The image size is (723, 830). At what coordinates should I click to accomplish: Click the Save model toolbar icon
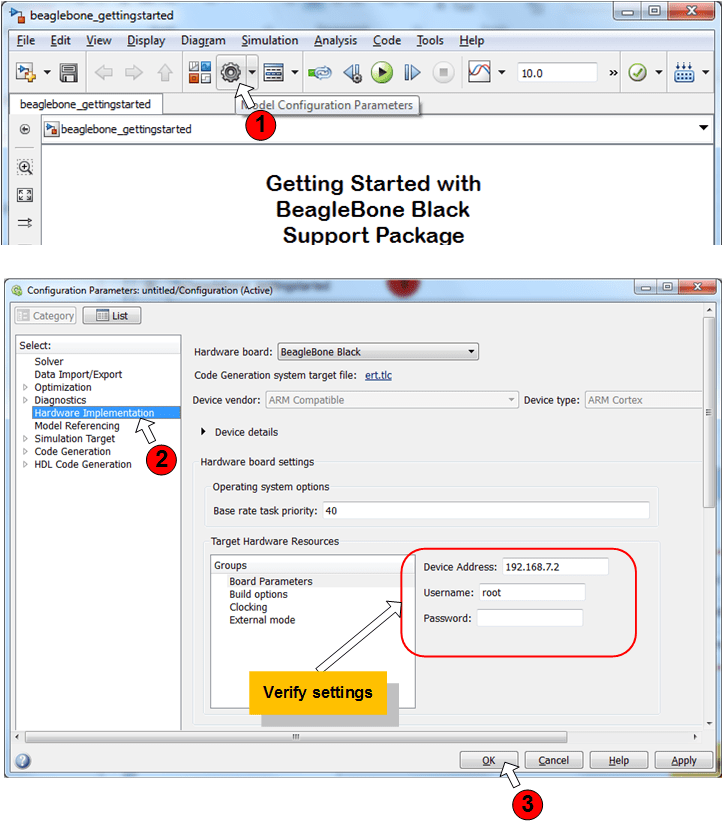pos(69,73)
